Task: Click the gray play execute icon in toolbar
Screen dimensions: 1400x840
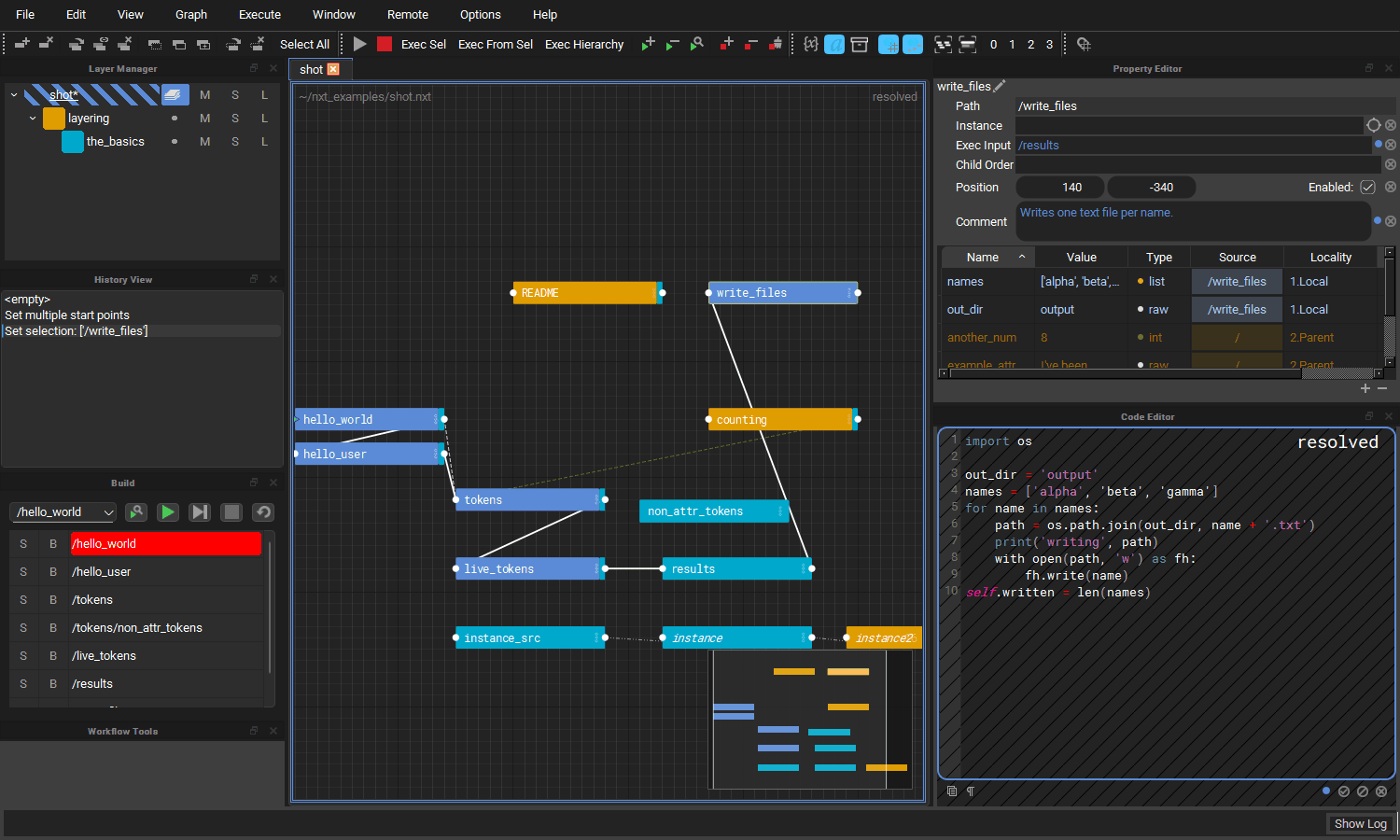Action: click(360, 44)
